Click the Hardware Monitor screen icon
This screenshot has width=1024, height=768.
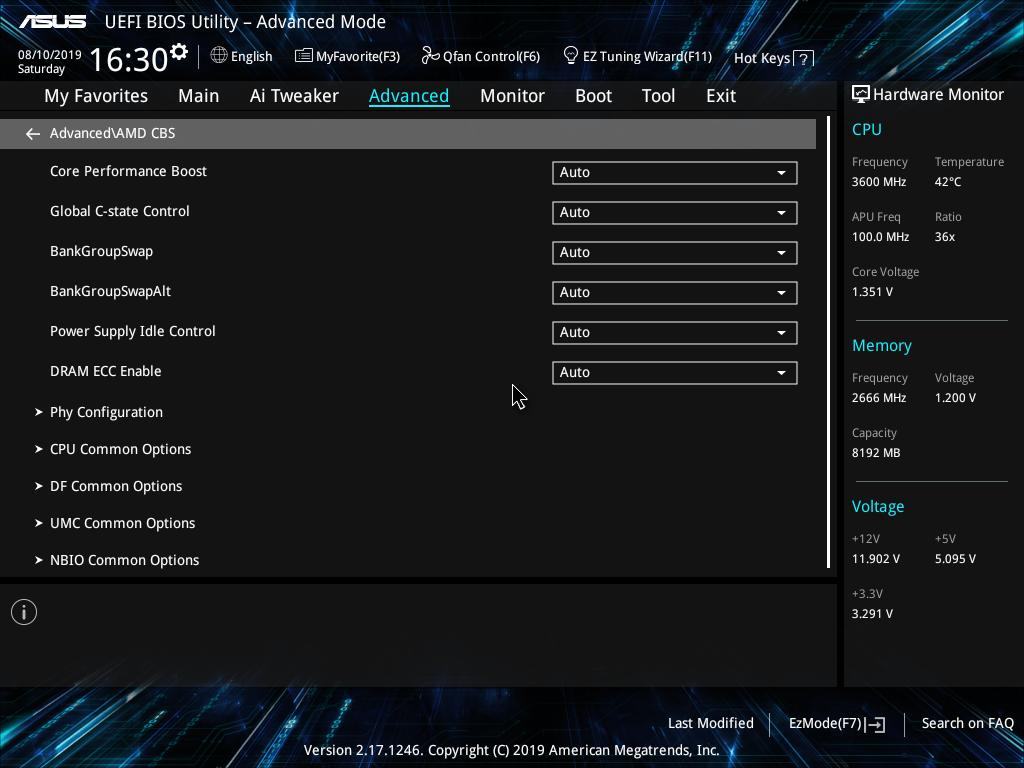coord(861,94)
